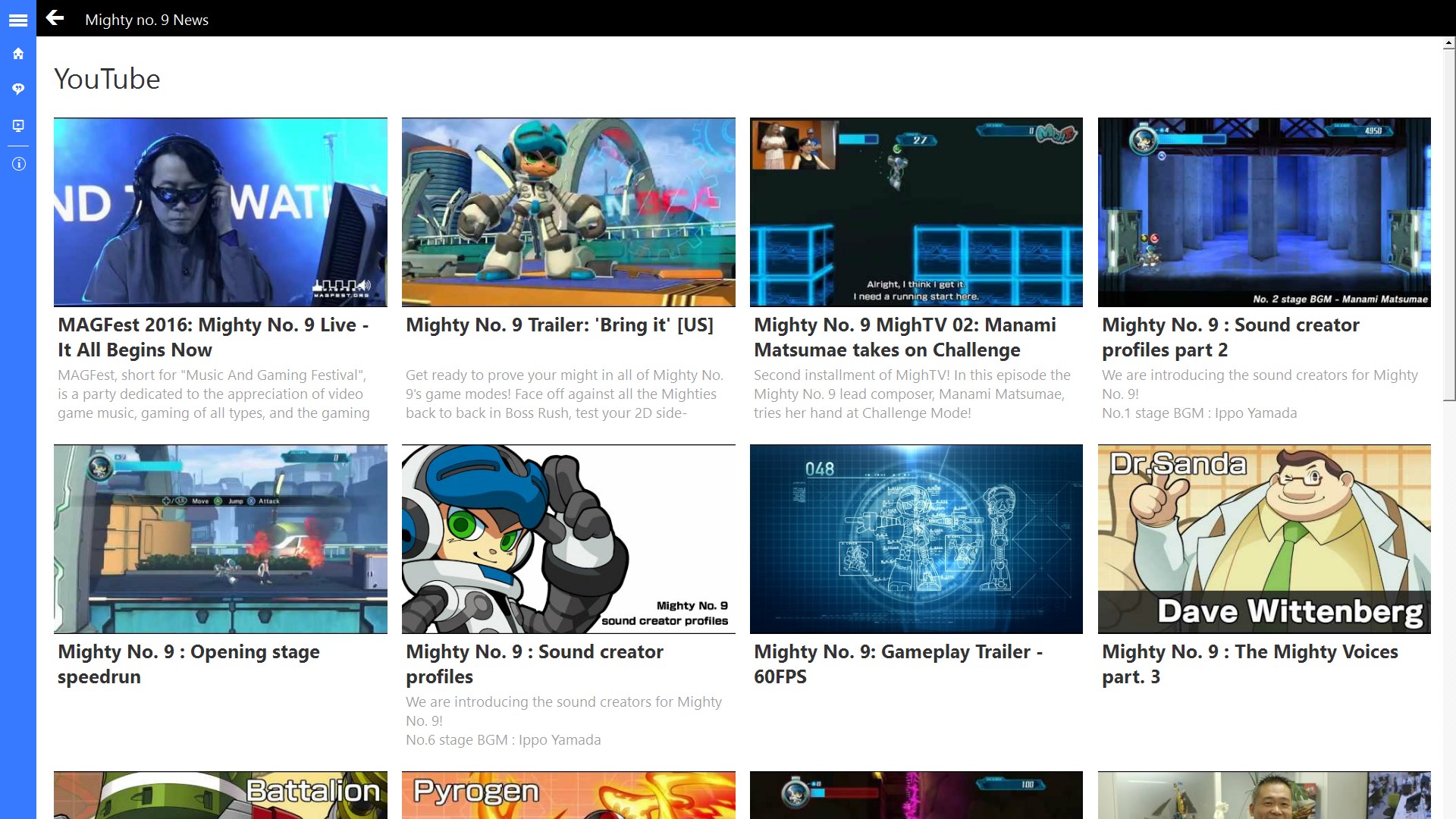
Task: Open Dave Wittenberg Mighty Voices thumbnail
Action: (x=1264, y=538)
